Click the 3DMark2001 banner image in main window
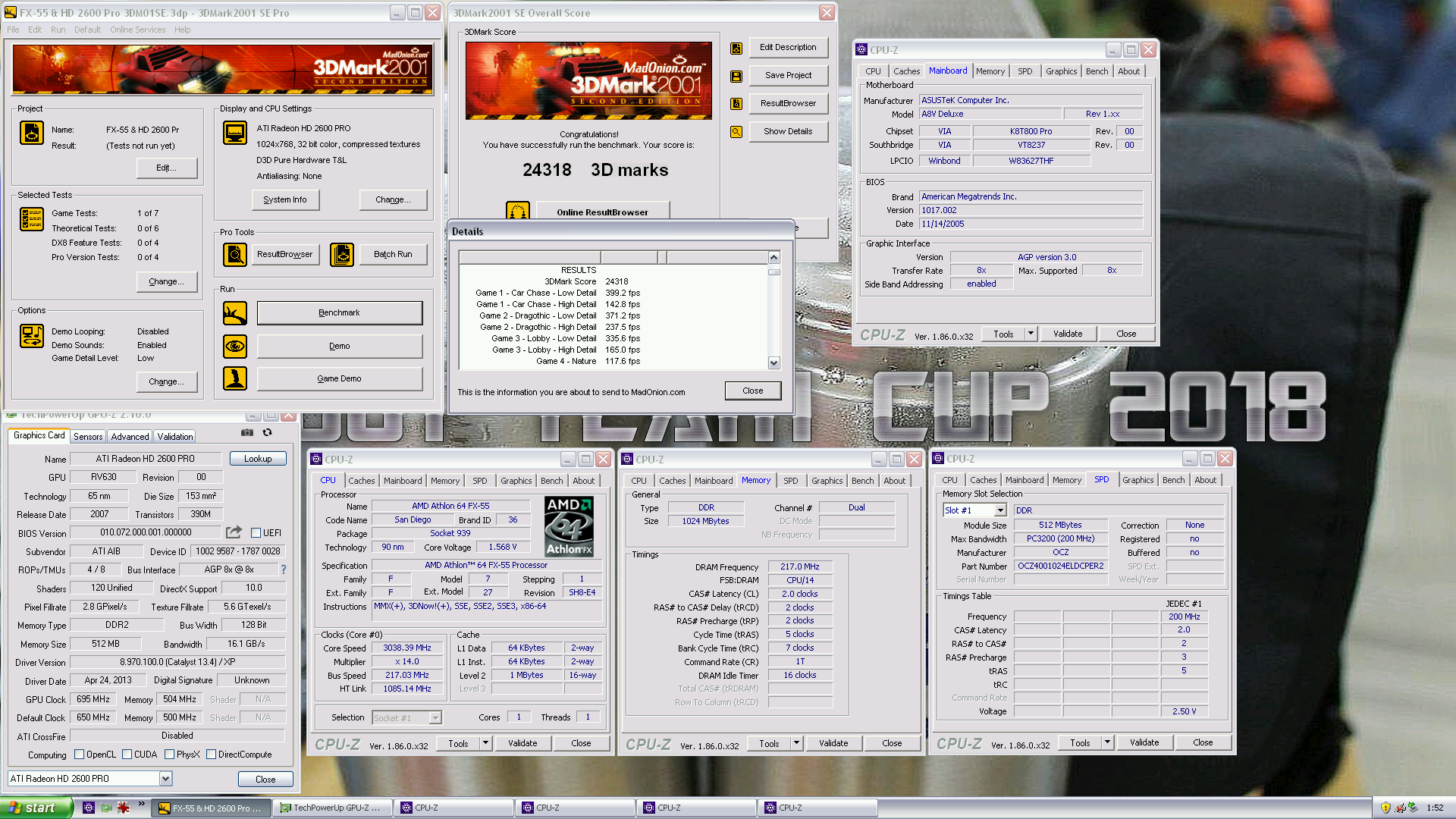Viewport: 1456px width, 819px height. (223, 69)
